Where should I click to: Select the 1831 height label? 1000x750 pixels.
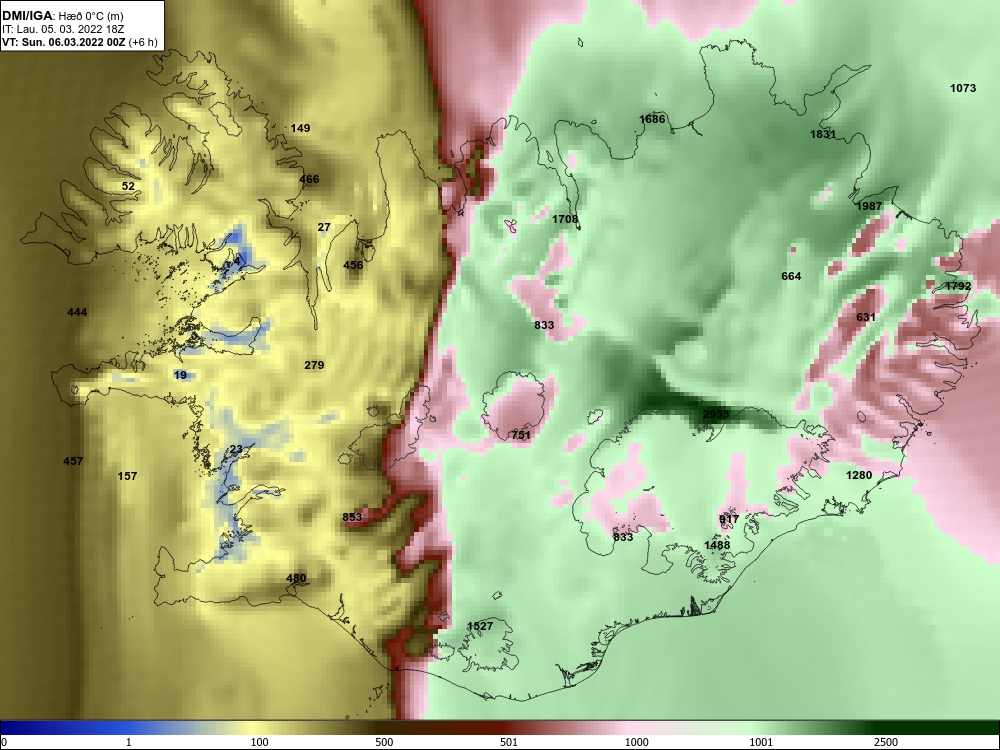click(823, 135)
